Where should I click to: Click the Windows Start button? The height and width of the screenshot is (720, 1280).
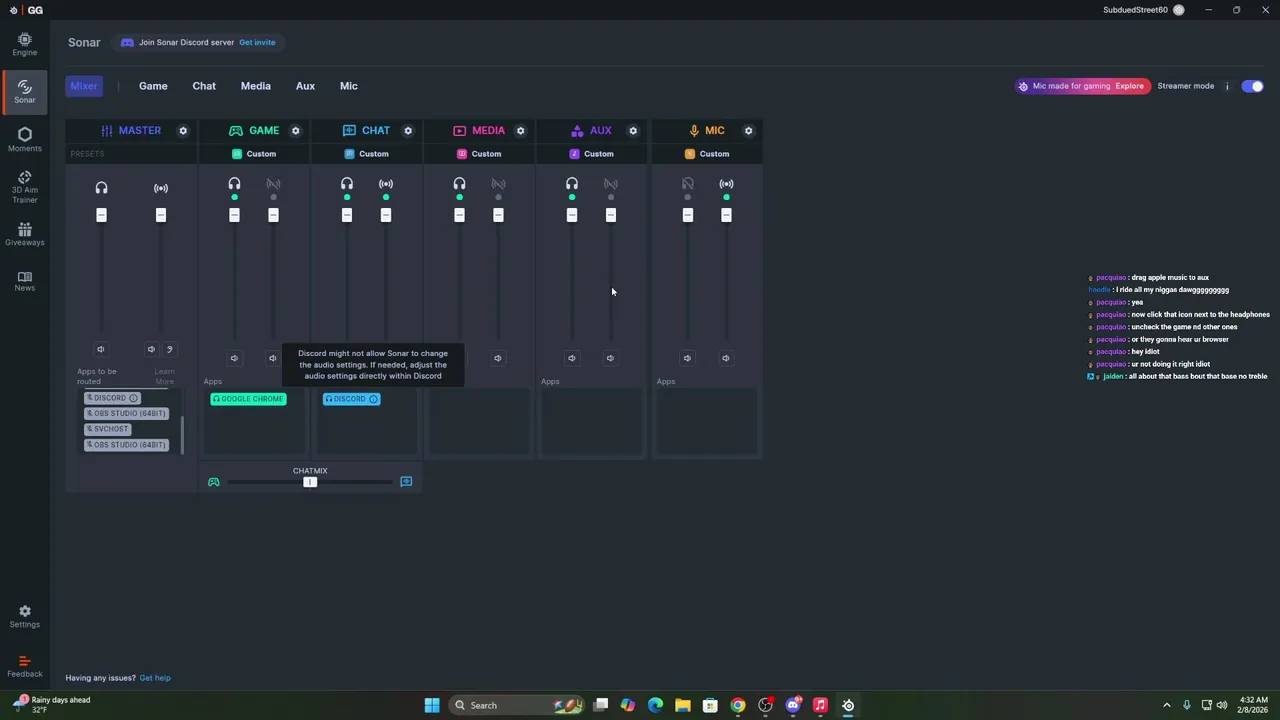point(432,705)
